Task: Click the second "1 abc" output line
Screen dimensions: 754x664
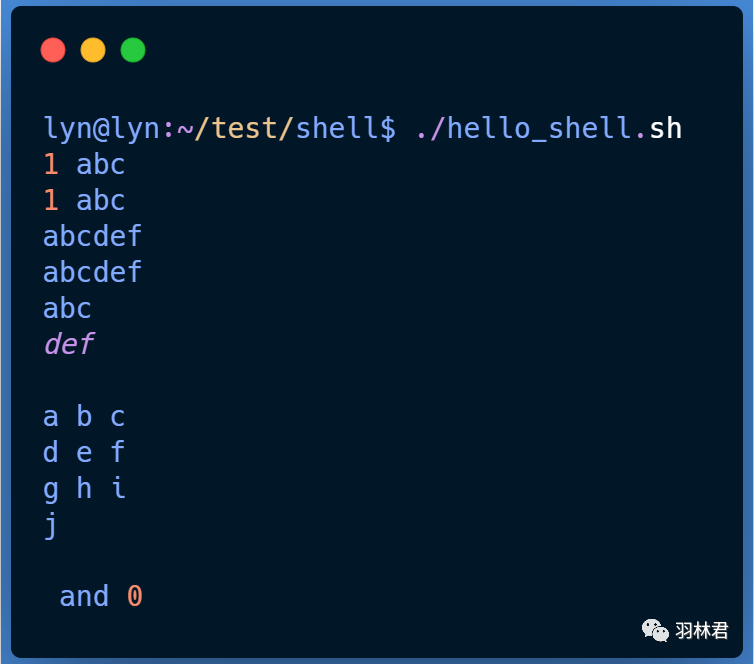Action: [x=84, y=200]
